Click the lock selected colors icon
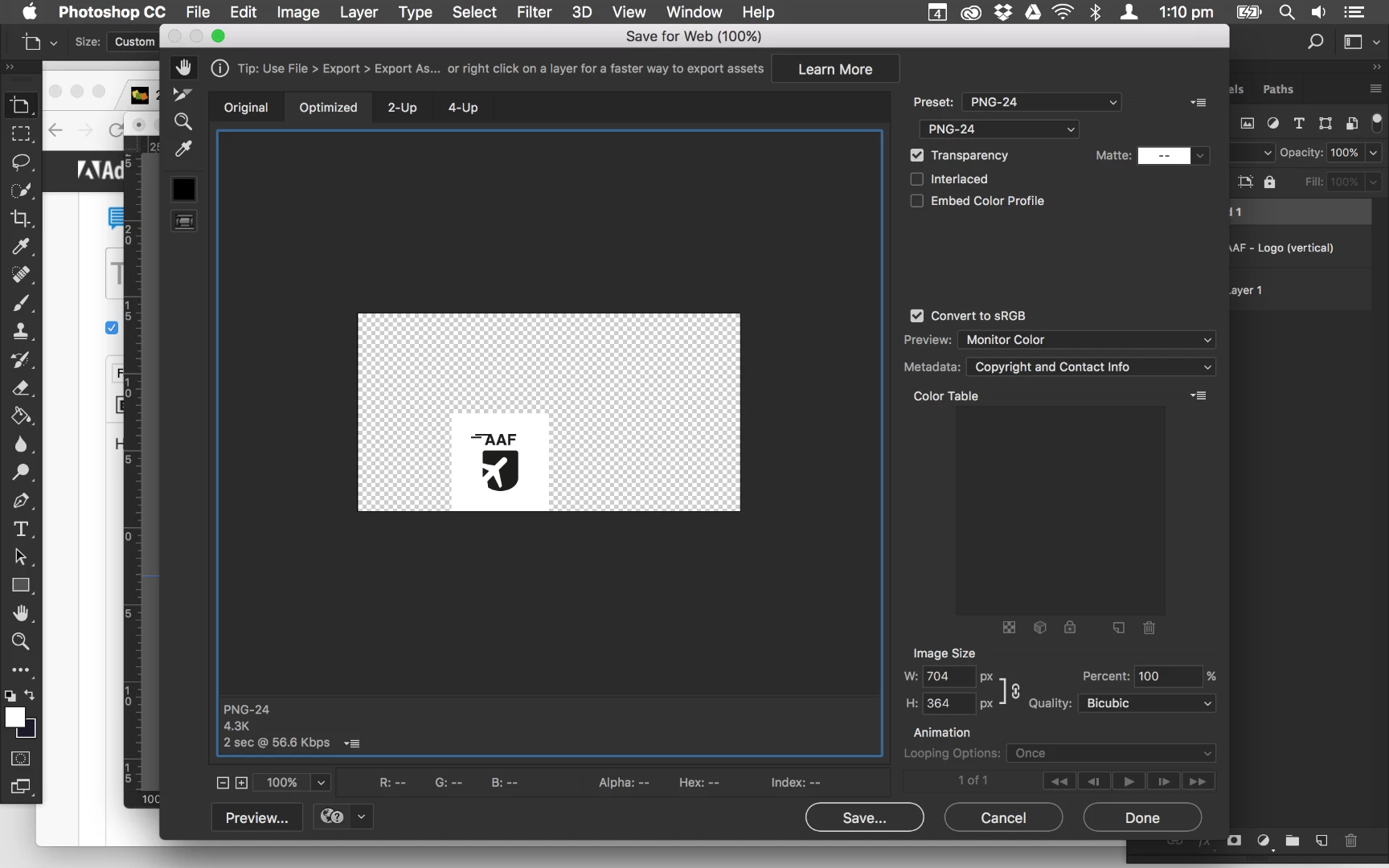Screen dimensions: 1389x868 coord(1070,628)
